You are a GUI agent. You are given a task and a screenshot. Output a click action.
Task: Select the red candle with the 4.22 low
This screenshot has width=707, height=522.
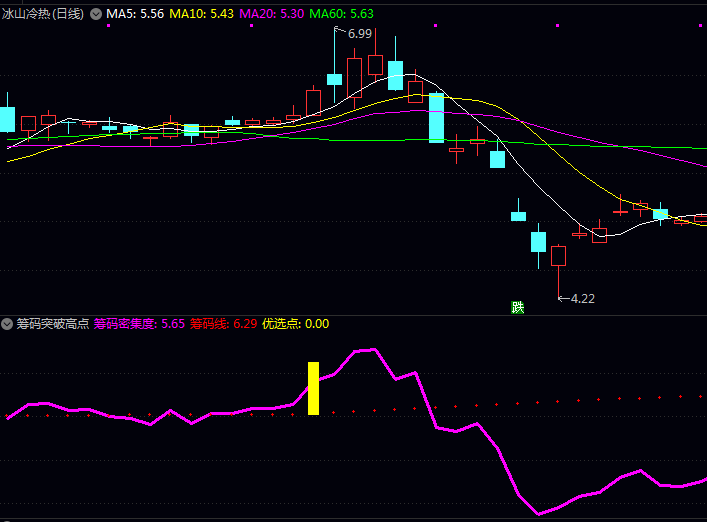tap(558, 270)
